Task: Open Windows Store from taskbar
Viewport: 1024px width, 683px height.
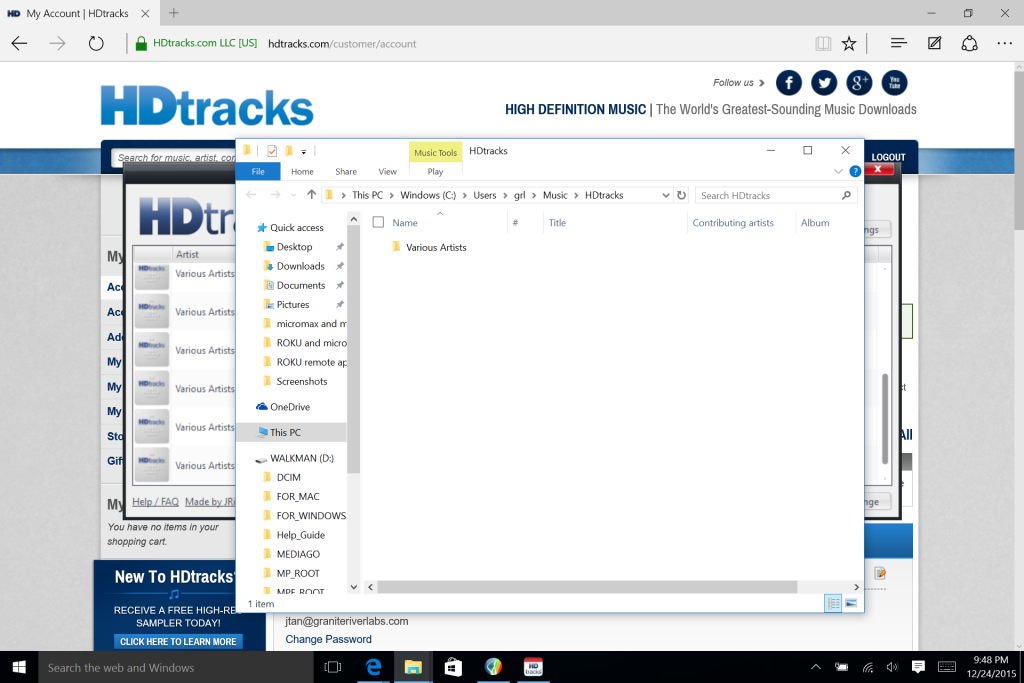Action: (x=453, y=667)
